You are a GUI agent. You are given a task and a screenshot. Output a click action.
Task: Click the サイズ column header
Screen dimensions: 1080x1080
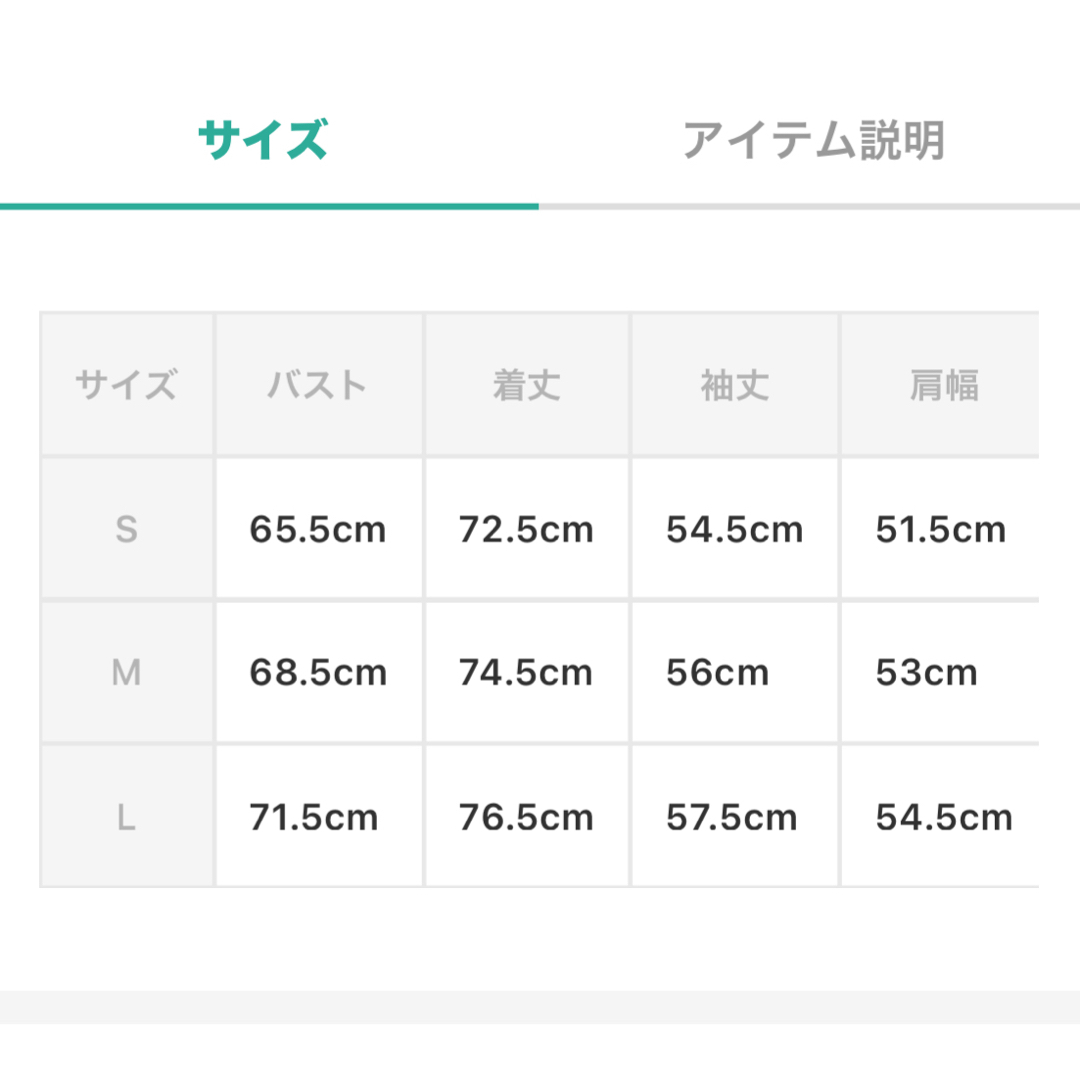pos(126,385)
